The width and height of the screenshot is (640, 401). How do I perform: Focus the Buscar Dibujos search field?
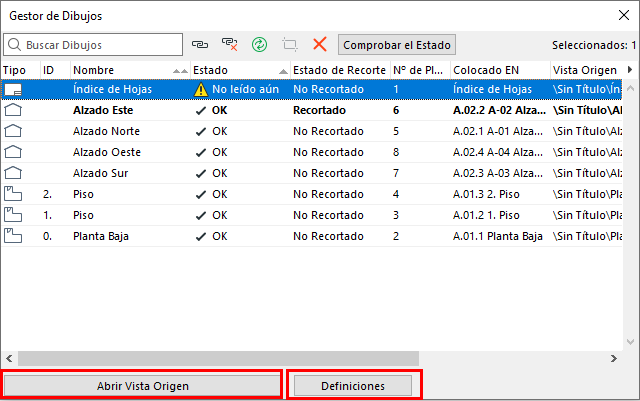pyautogui.click(x=93, y=45)
